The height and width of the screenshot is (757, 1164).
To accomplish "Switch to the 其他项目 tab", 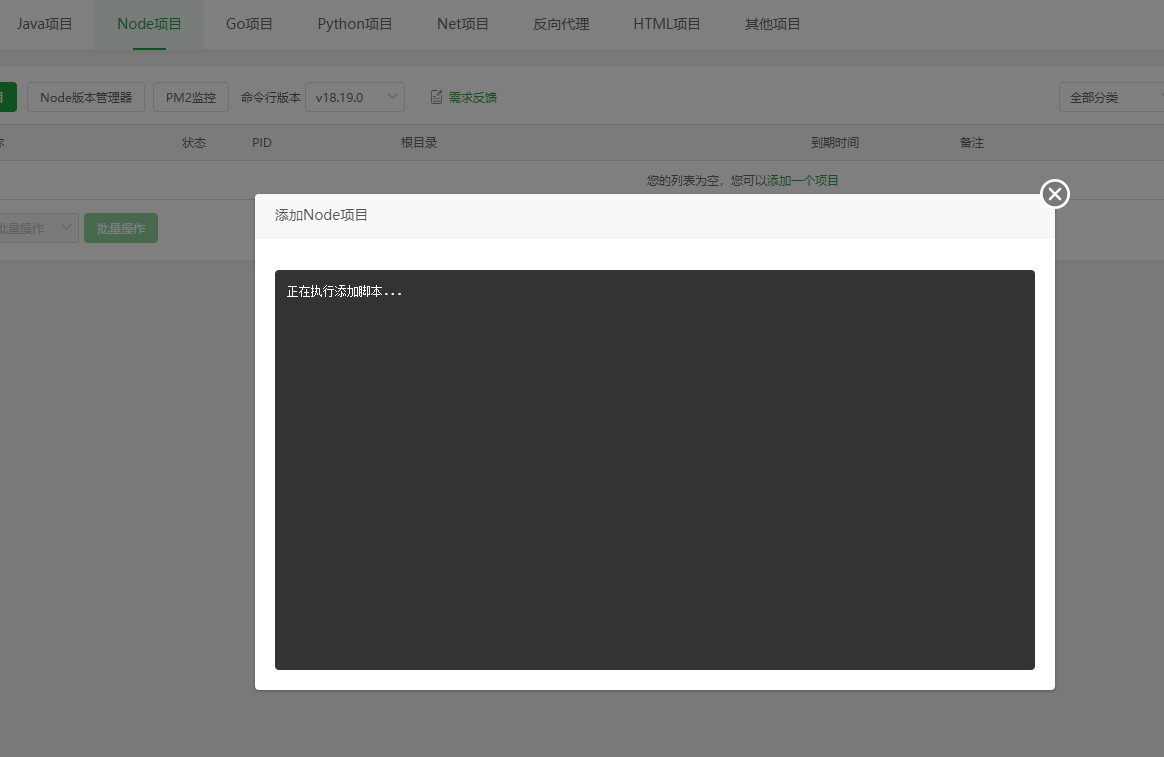I will coord(772,24).
